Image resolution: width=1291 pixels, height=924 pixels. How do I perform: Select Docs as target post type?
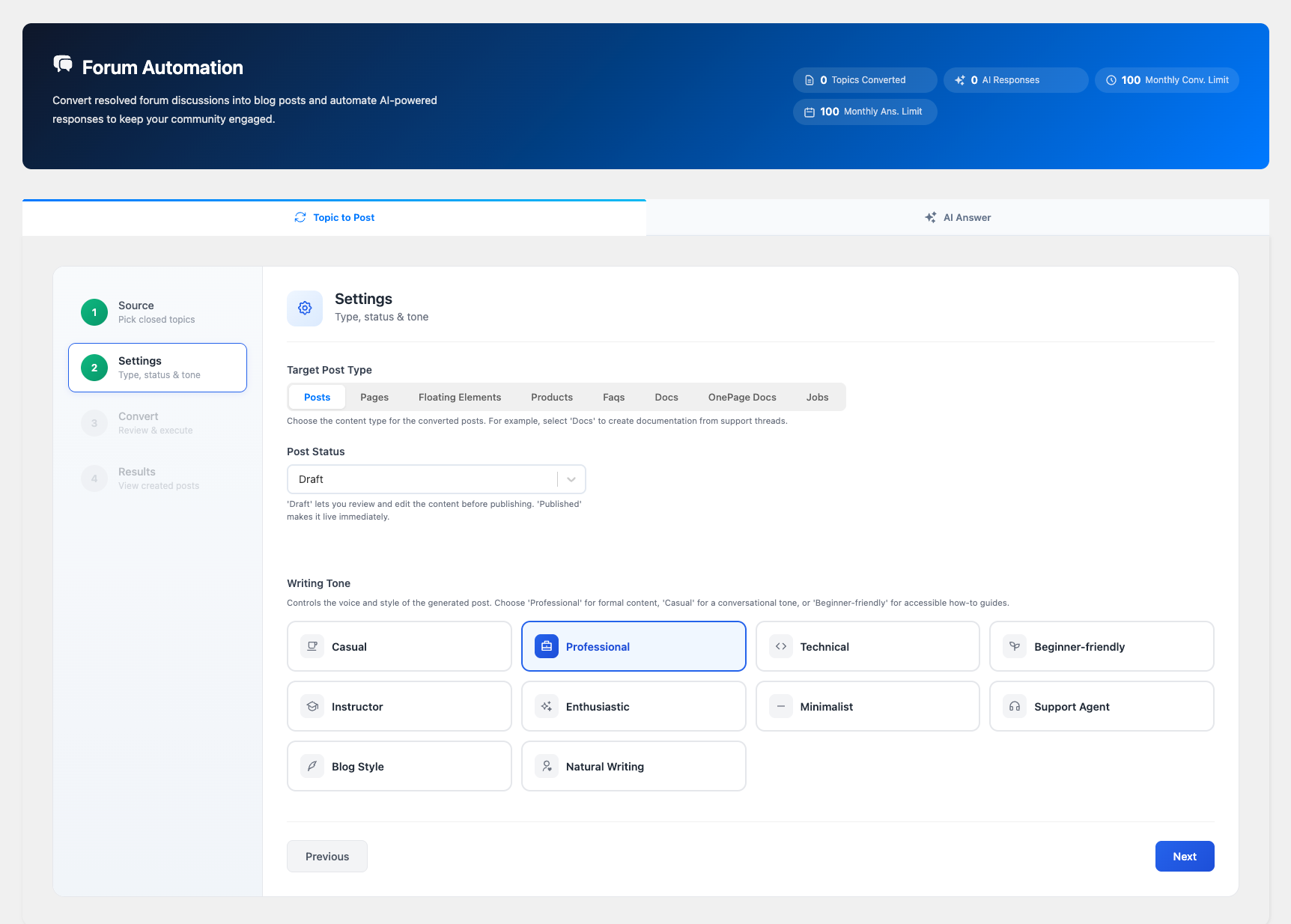(x=666, y=397)
